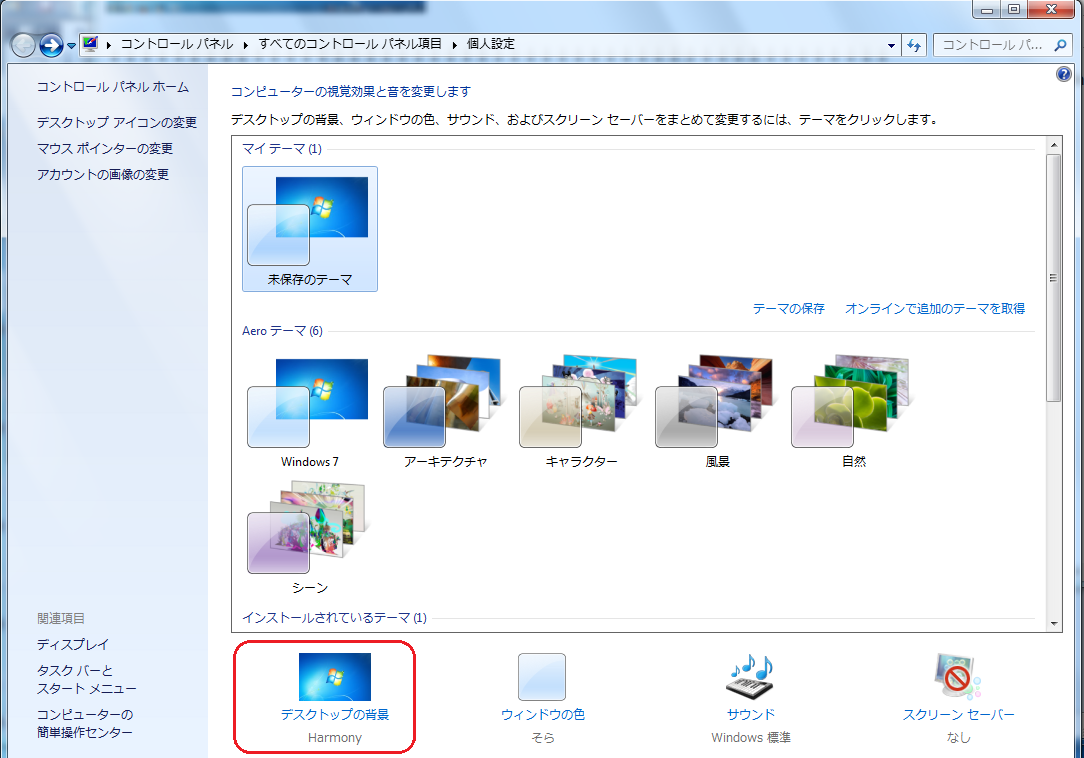Open address bar history dropdown
Image resolution: width=1084 pixels, height=758 pixels.
pos(891,46)
